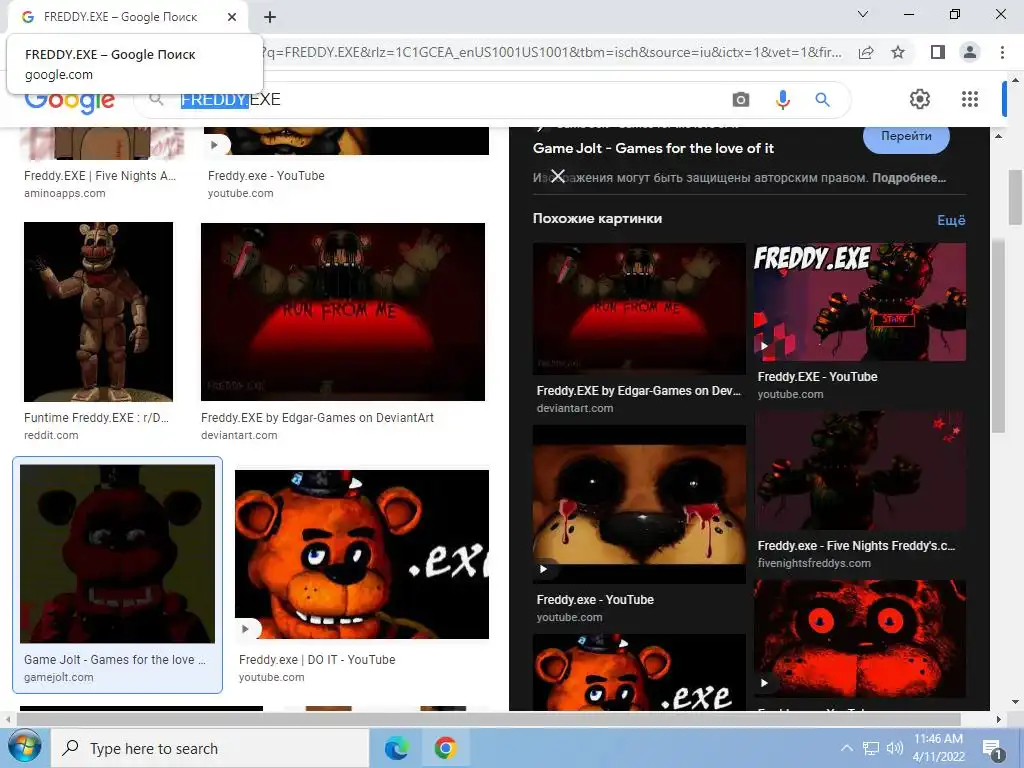Click horizontal scrollbar right arrow
The height and width of the screenshot is (768, 1024).
click(998, 720)
